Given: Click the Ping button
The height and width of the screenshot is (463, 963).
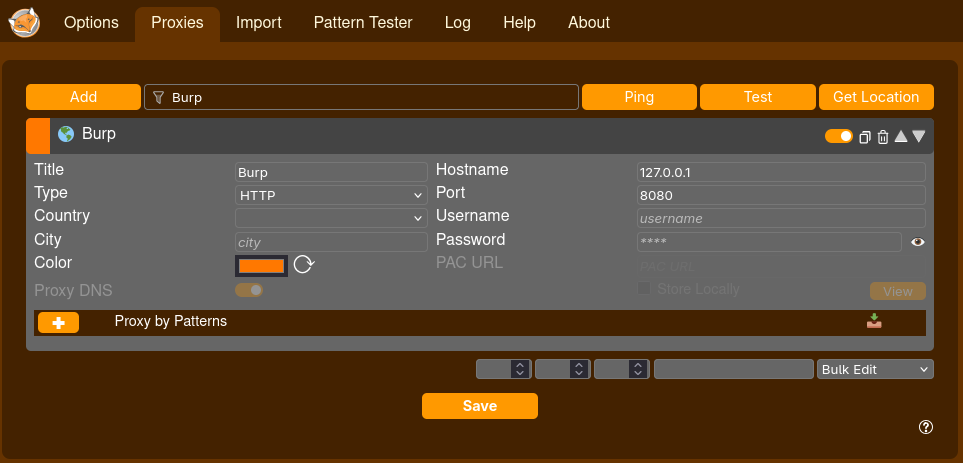Looking at the screenshot, I should pyautogui.click(x=639, y=97).
